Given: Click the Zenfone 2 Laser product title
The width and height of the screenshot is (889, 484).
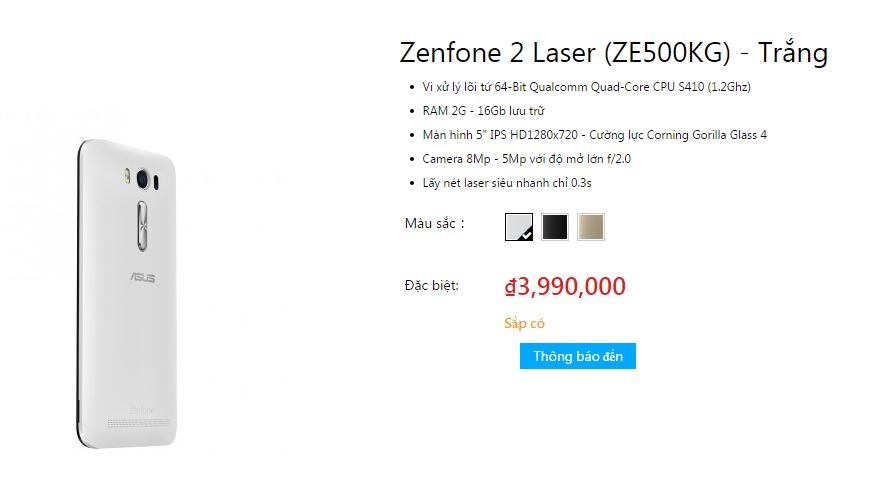Looking at the screenshot, I should [613, 52].
